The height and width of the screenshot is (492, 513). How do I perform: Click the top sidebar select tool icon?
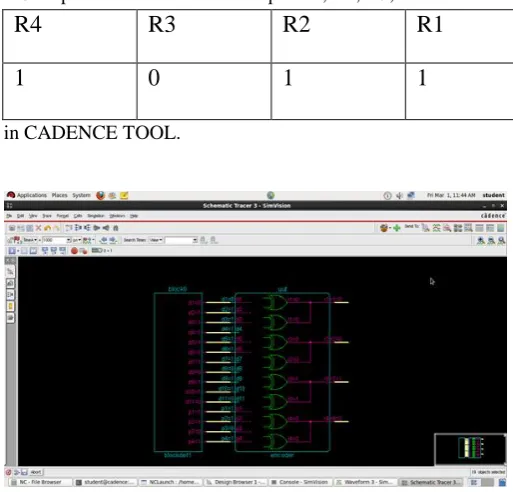point(10,272)
